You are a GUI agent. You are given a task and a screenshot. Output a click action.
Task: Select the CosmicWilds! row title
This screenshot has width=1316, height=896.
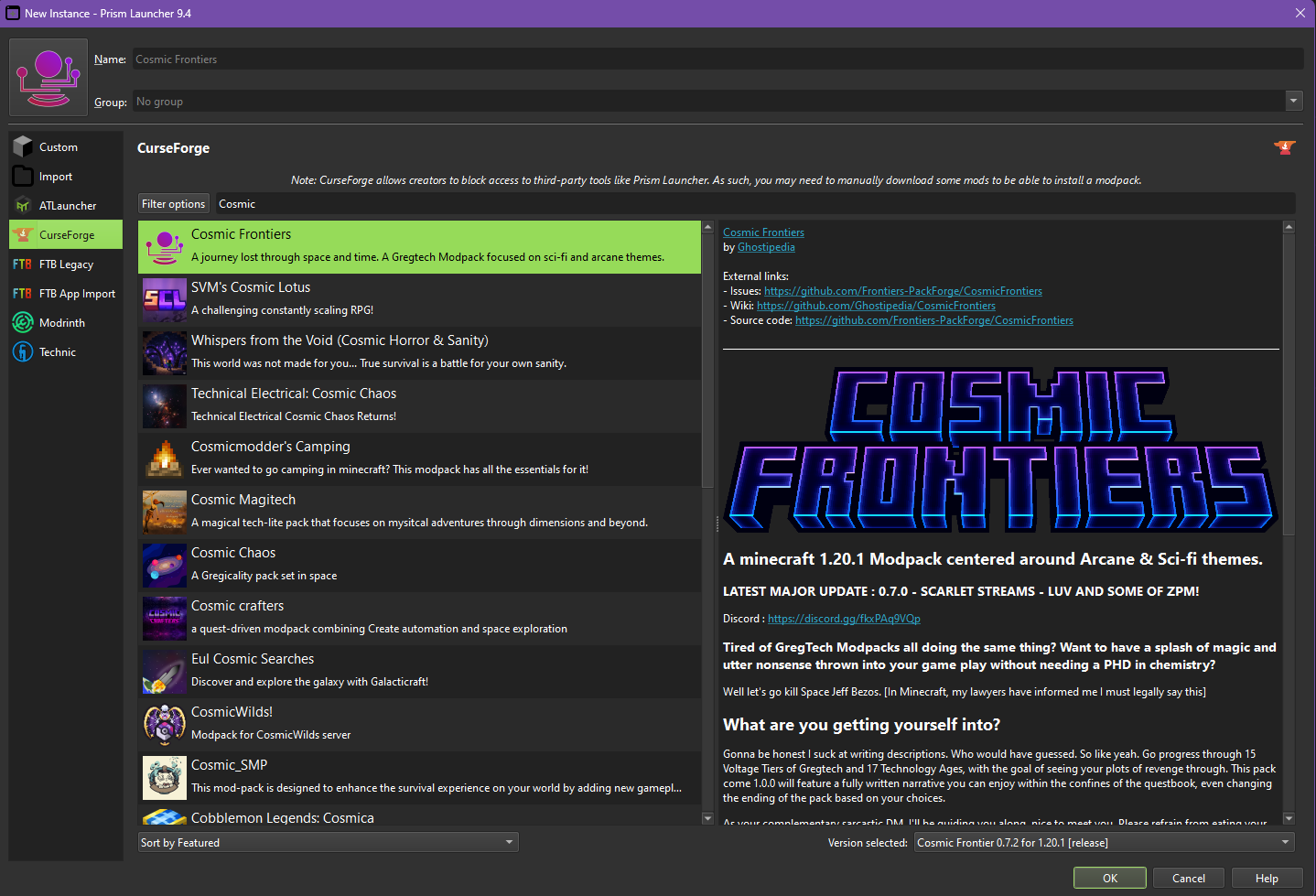(232, 712)
